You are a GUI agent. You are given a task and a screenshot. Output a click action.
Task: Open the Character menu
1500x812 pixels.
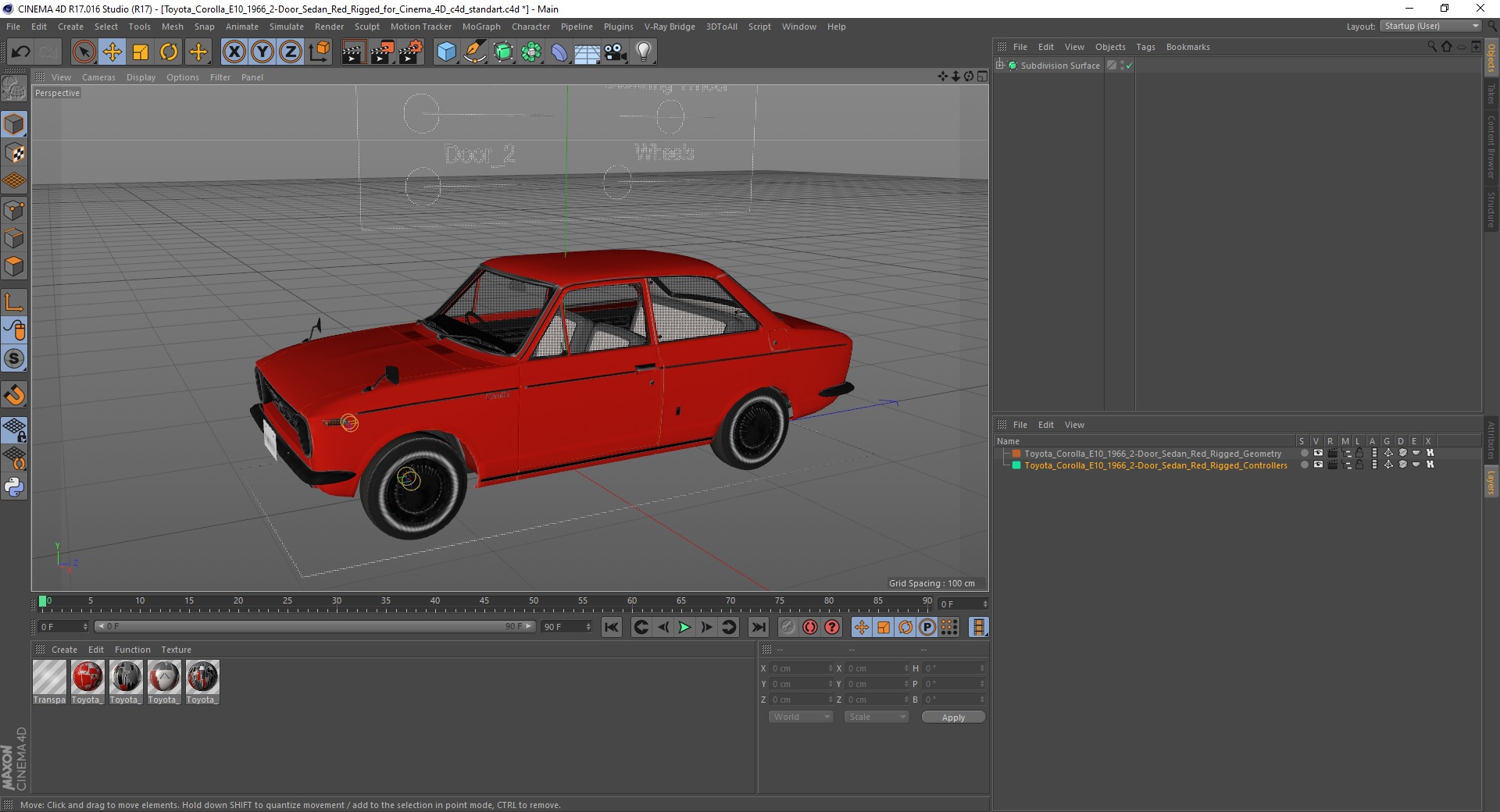pos(531,27)
